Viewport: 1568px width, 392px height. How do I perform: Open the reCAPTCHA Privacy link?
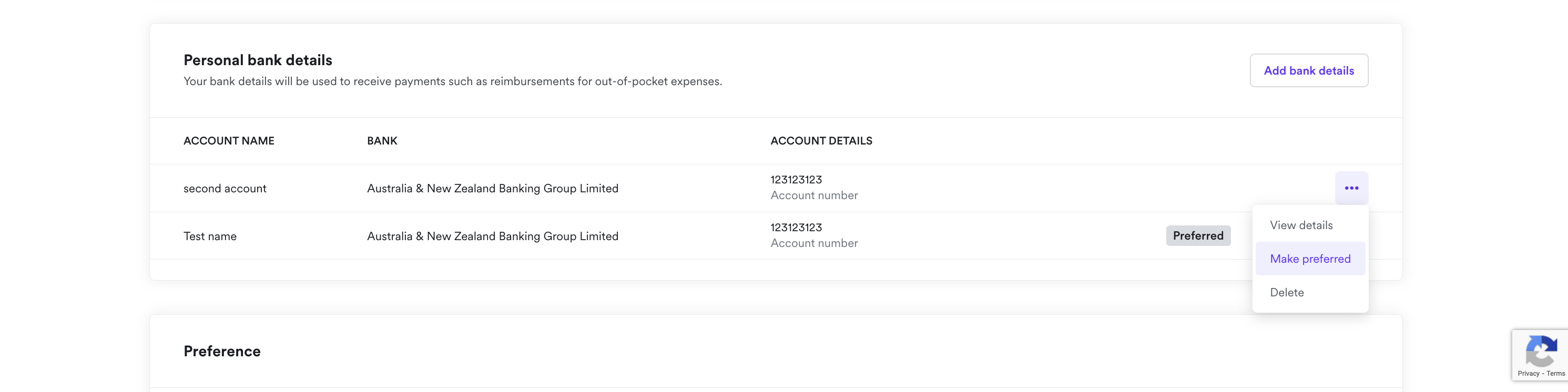click(x=1529, y=374)
